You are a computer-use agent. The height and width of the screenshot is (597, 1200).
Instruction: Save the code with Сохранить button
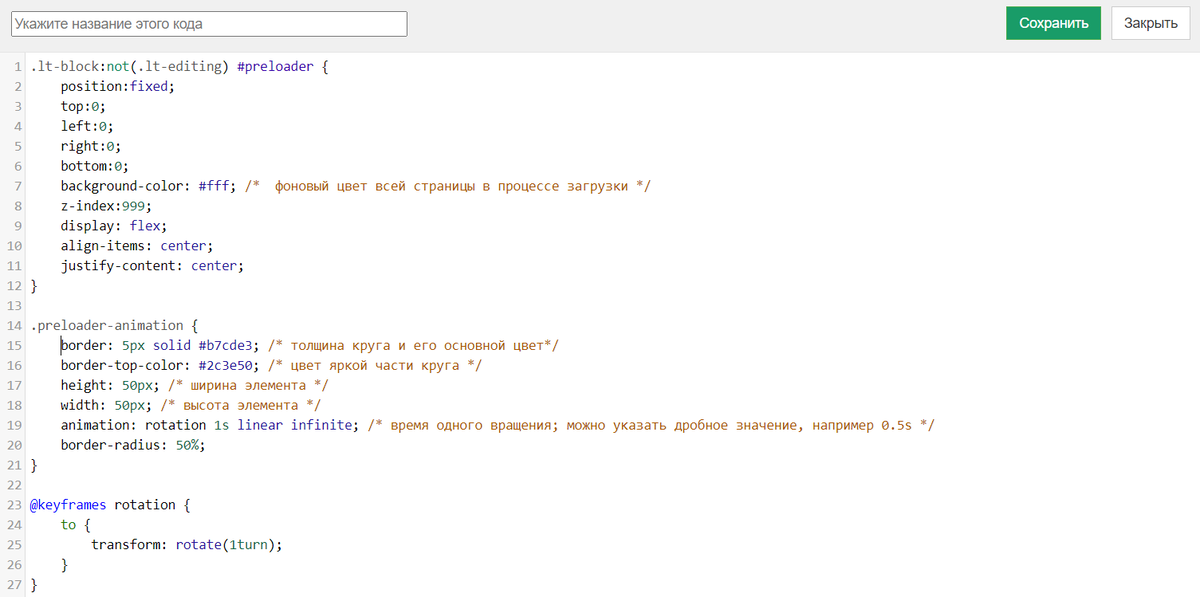(1053, 23)
